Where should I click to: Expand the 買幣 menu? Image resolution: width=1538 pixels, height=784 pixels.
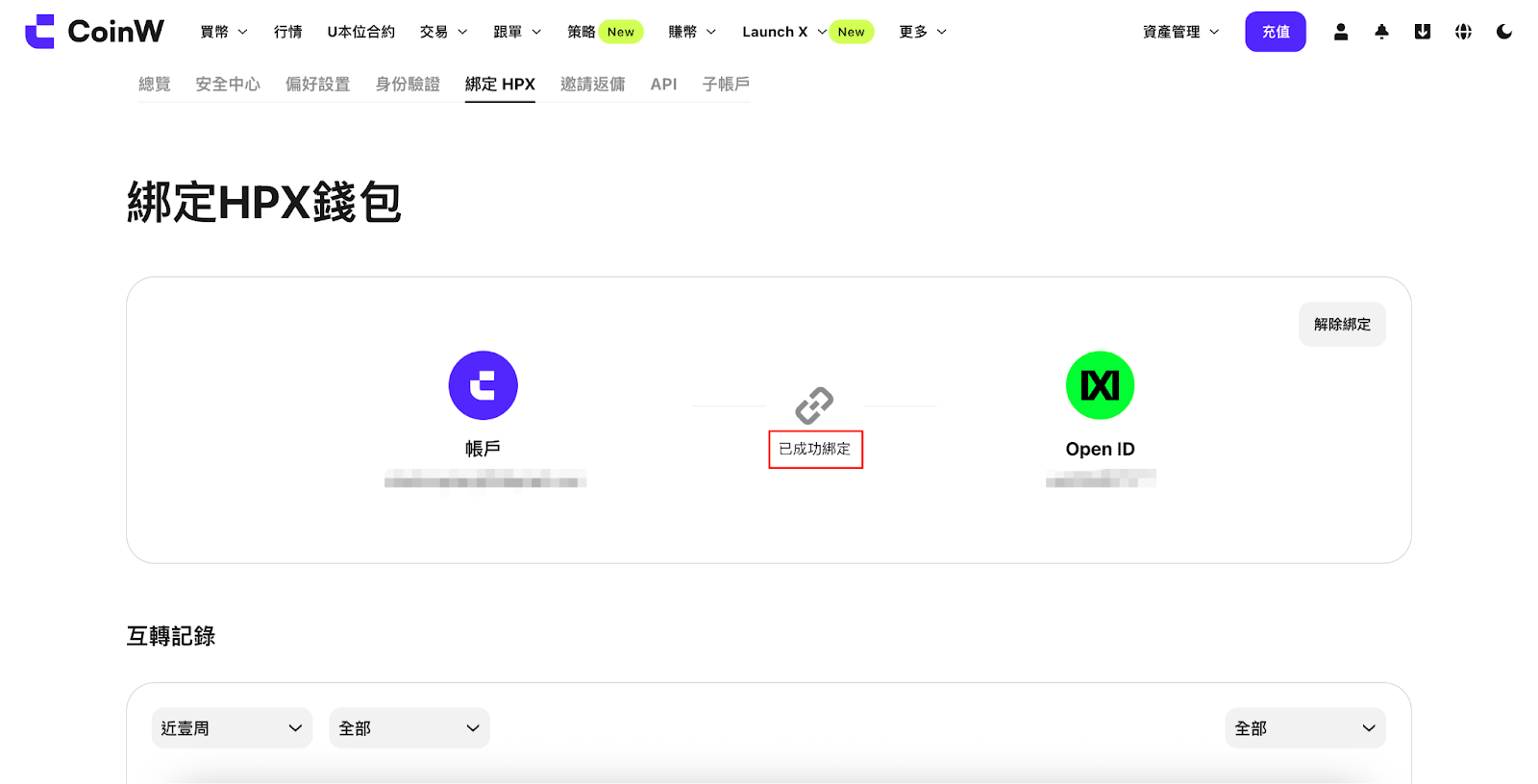point(224,32)
